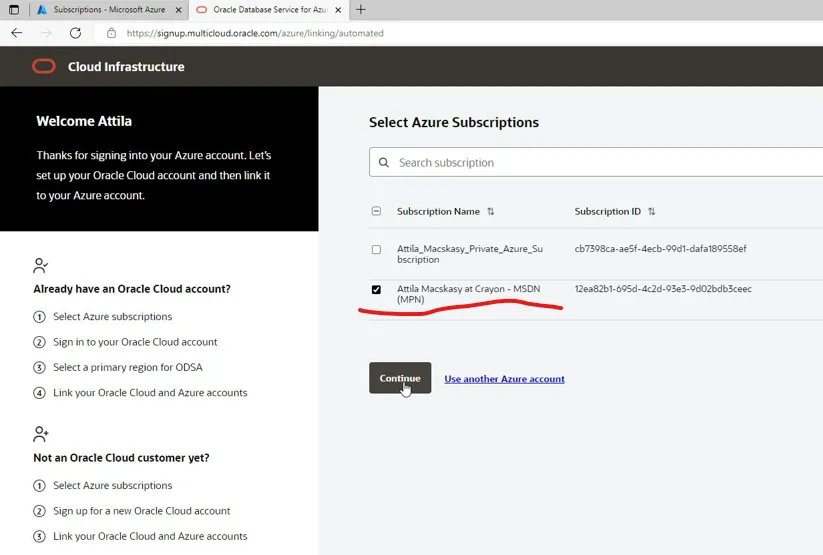Uncheck Attila Macskasy at Crayon - MSDN checkbox

click(376, 289)
